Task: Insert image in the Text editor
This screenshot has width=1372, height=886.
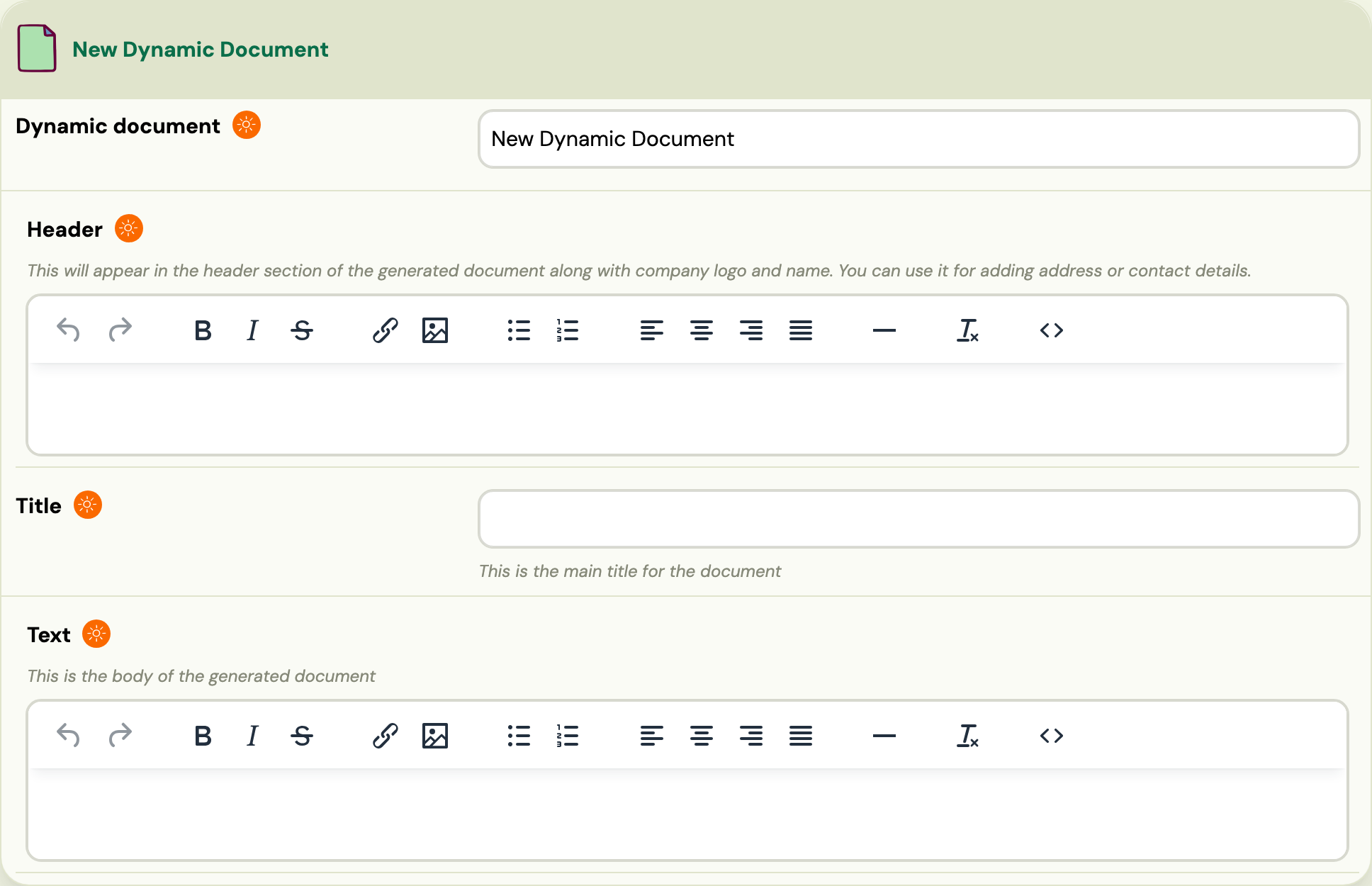Action: pos(435,736)
